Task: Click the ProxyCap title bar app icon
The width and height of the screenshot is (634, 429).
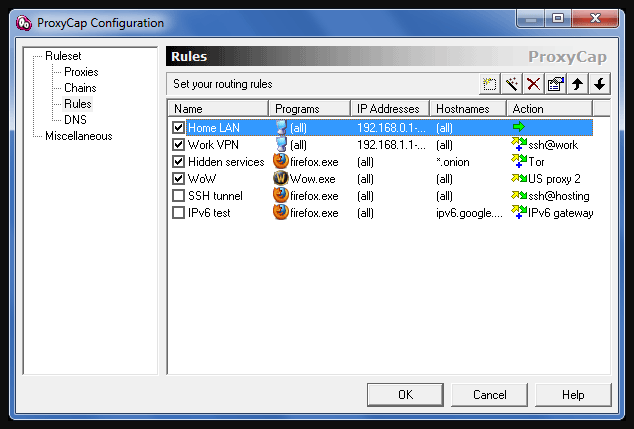Action: point(24,23)
